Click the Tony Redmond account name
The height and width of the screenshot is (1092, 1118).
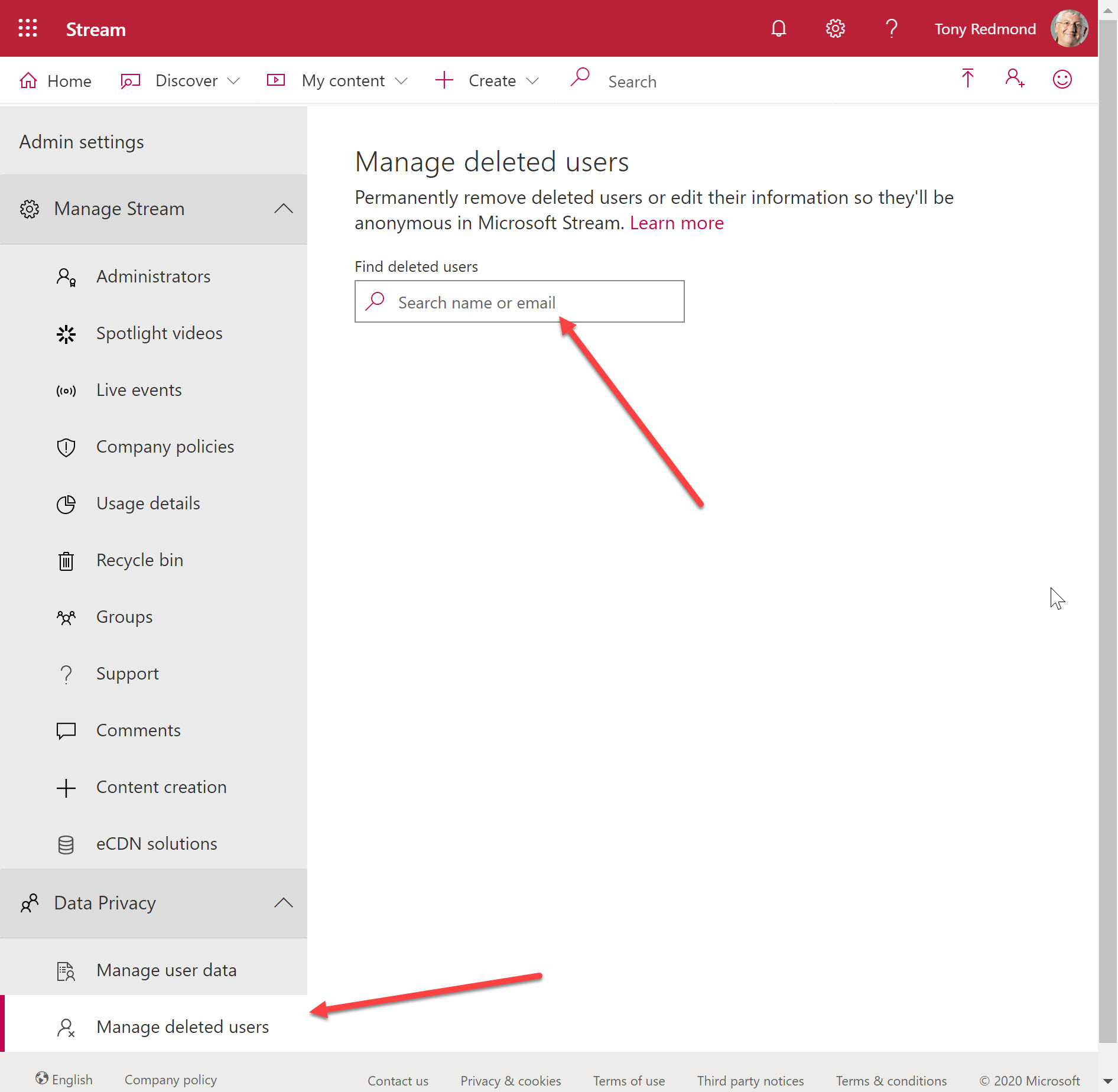coord(985,29)
